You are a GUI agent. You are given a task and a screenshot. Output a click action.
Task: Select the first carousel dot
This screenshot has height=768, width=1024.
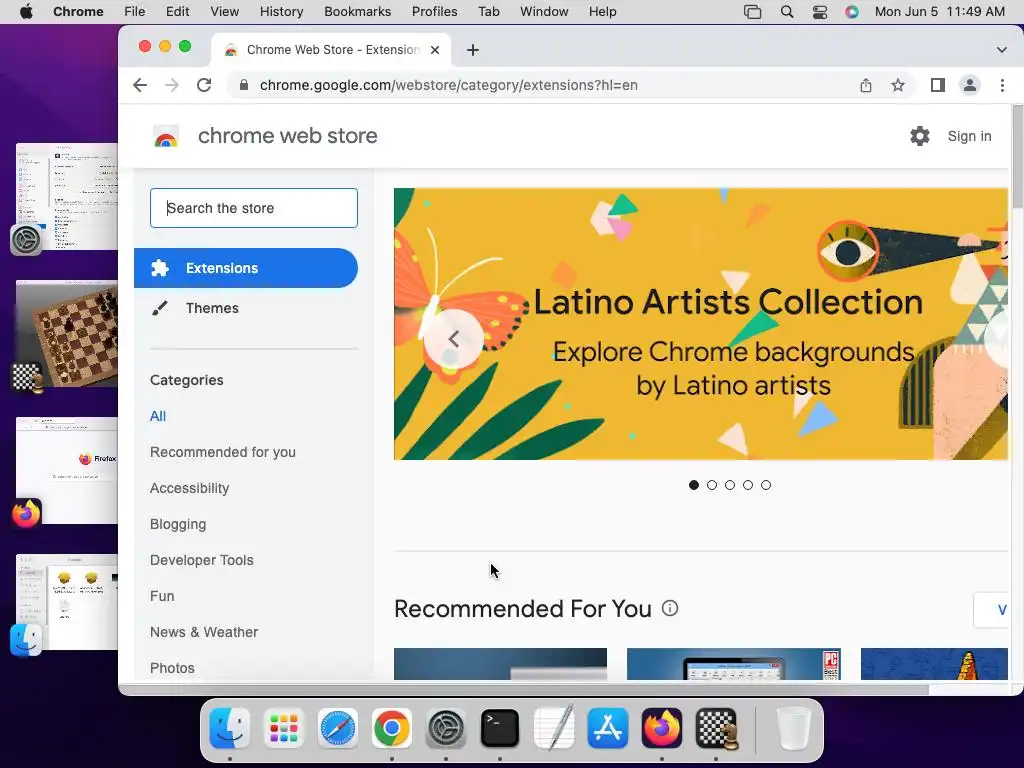pos(694,485)
